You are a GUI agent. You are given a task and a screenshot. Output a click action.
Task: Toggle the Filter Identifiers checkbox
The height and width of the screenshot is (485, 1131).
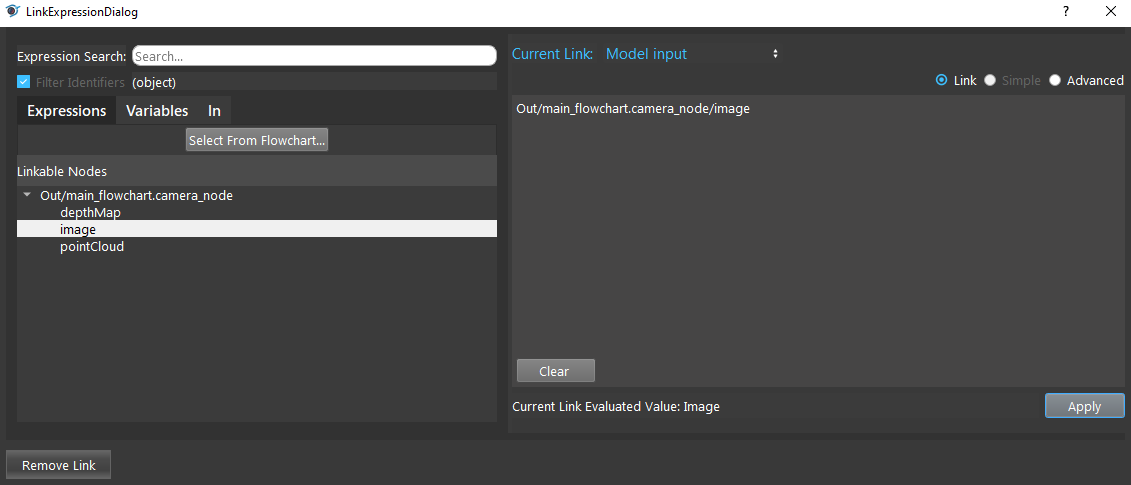click(23, 82)
